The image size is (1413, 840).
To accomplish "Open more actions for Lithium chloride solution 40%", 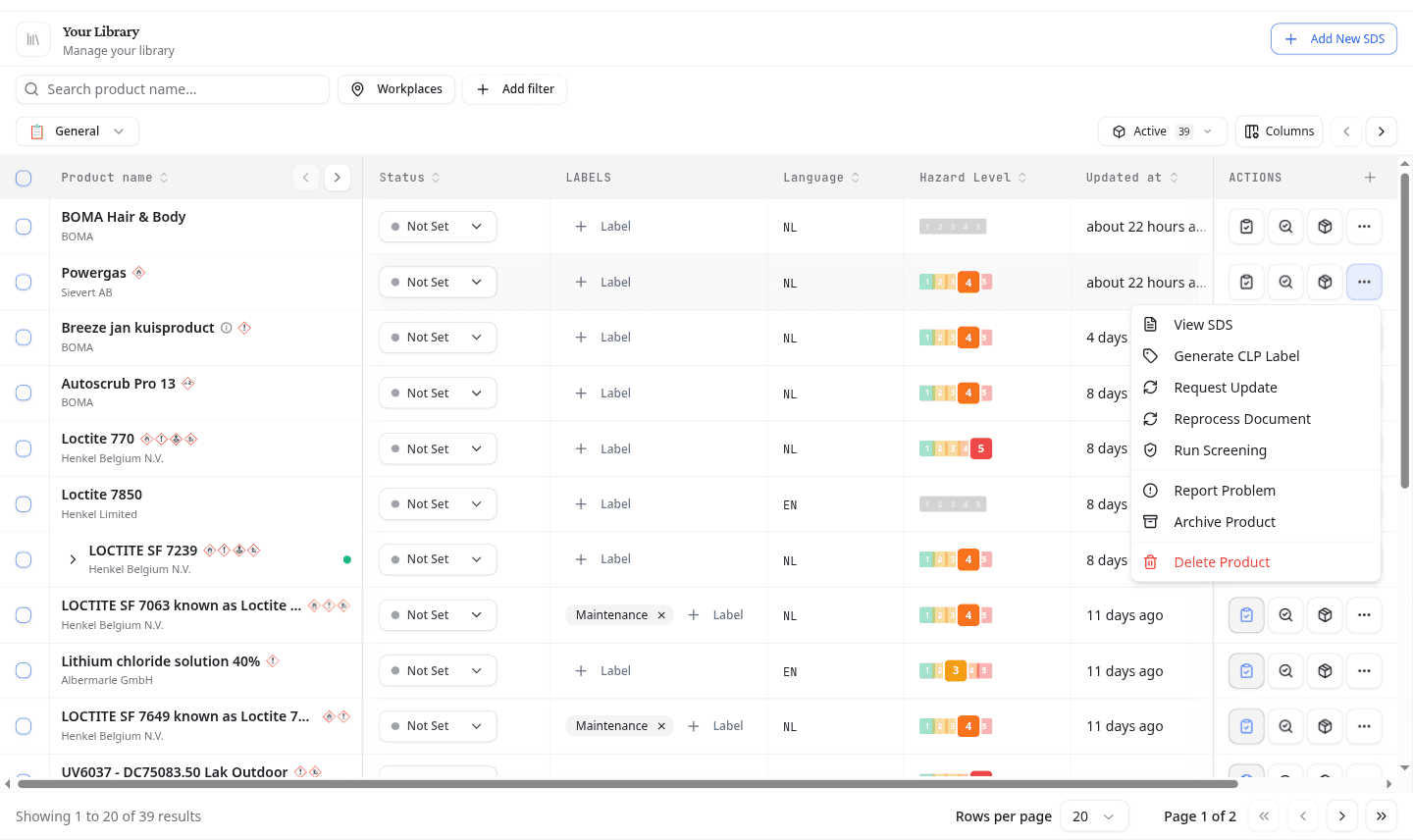I will [x=1364, y=671].
